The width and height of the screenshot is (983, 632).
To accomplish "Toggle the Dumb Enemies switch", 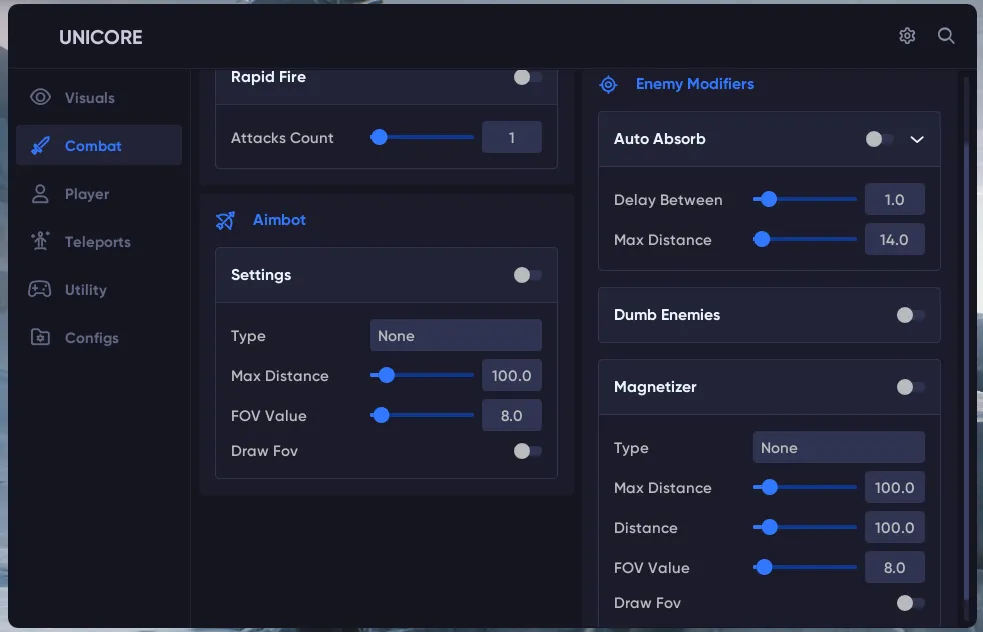I will point(910,315).
